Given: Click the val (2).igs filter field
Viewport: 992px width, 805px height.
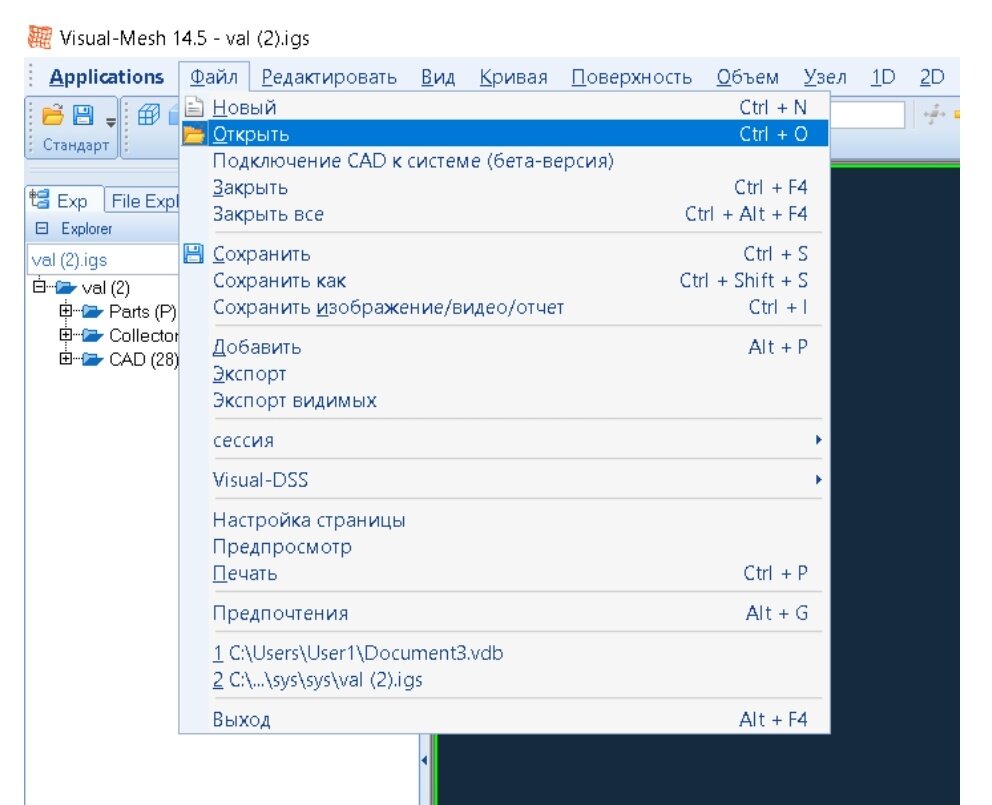Looking at the screenshot, I should tap(102, 259).
